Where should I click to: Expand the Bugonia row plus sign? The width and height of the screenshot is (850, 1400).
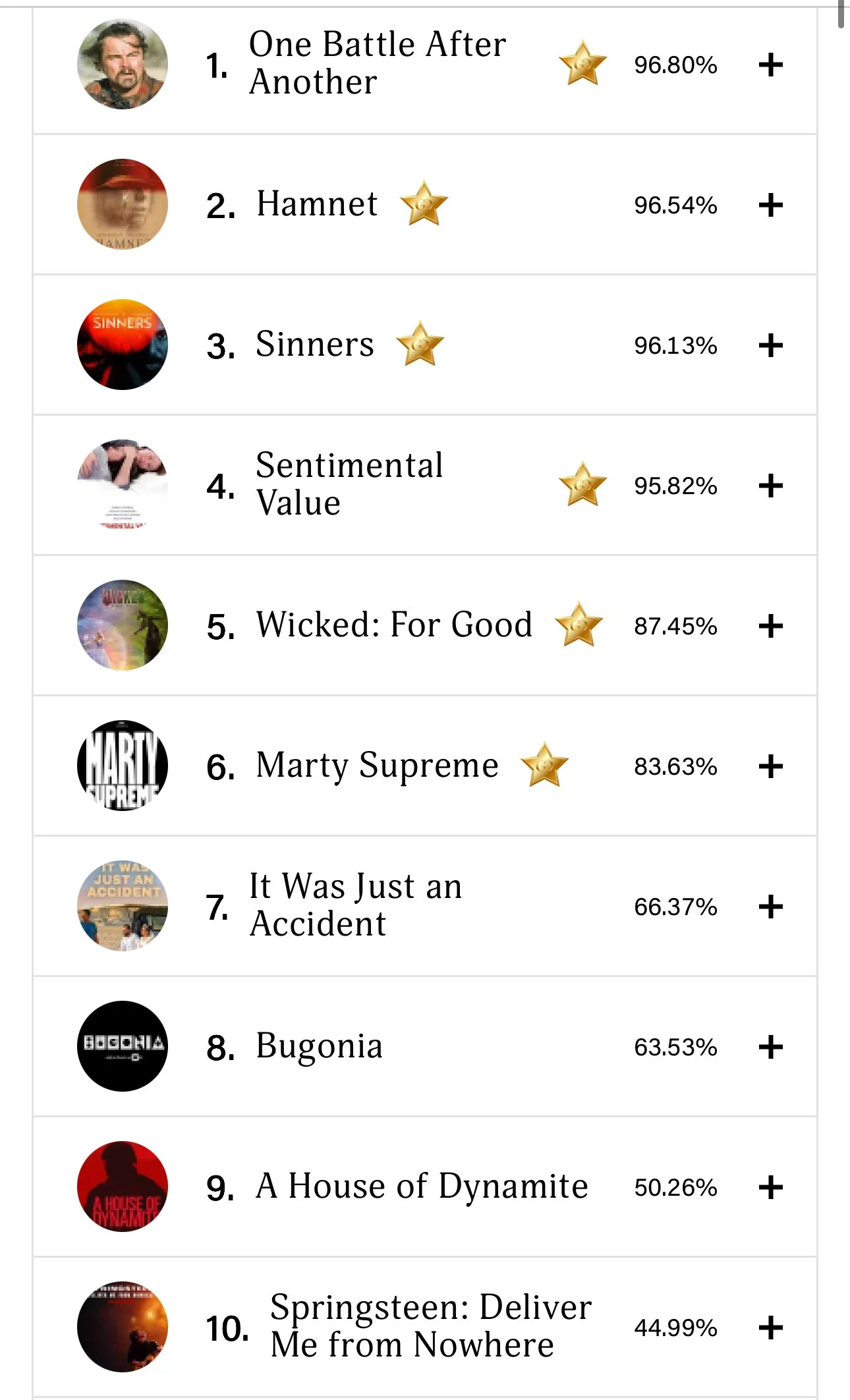point(770,1047)
